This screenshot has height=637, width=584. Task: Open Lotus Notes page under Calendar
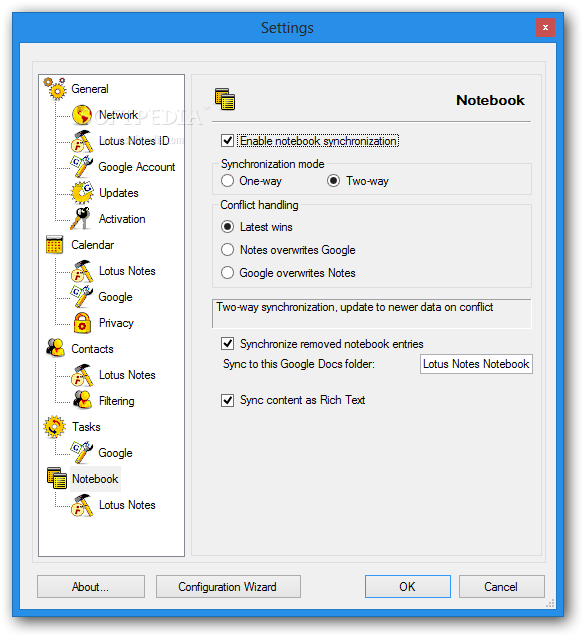[x=127, y=271]
